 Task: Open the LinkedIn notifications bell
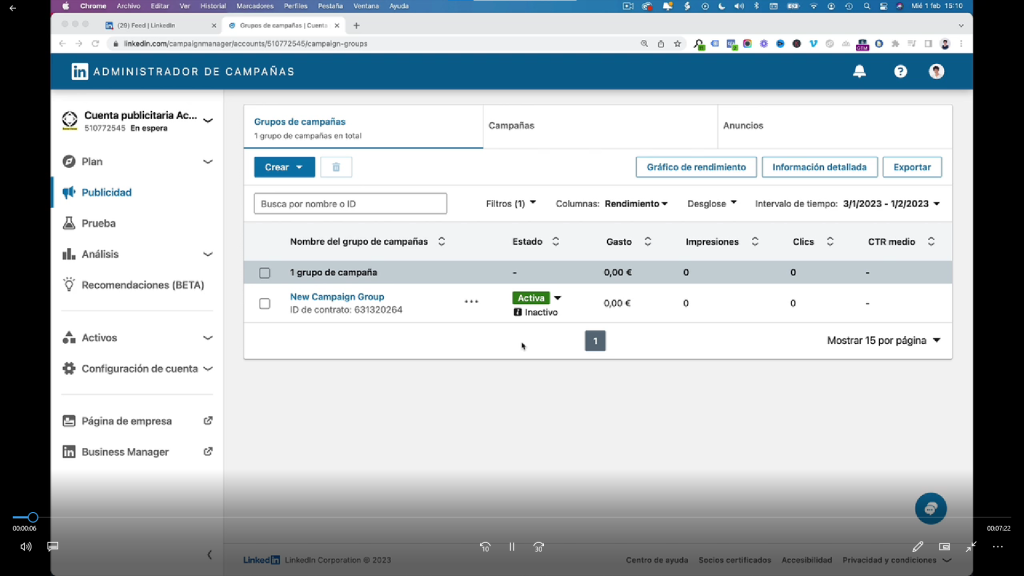(x=859, y=71)
